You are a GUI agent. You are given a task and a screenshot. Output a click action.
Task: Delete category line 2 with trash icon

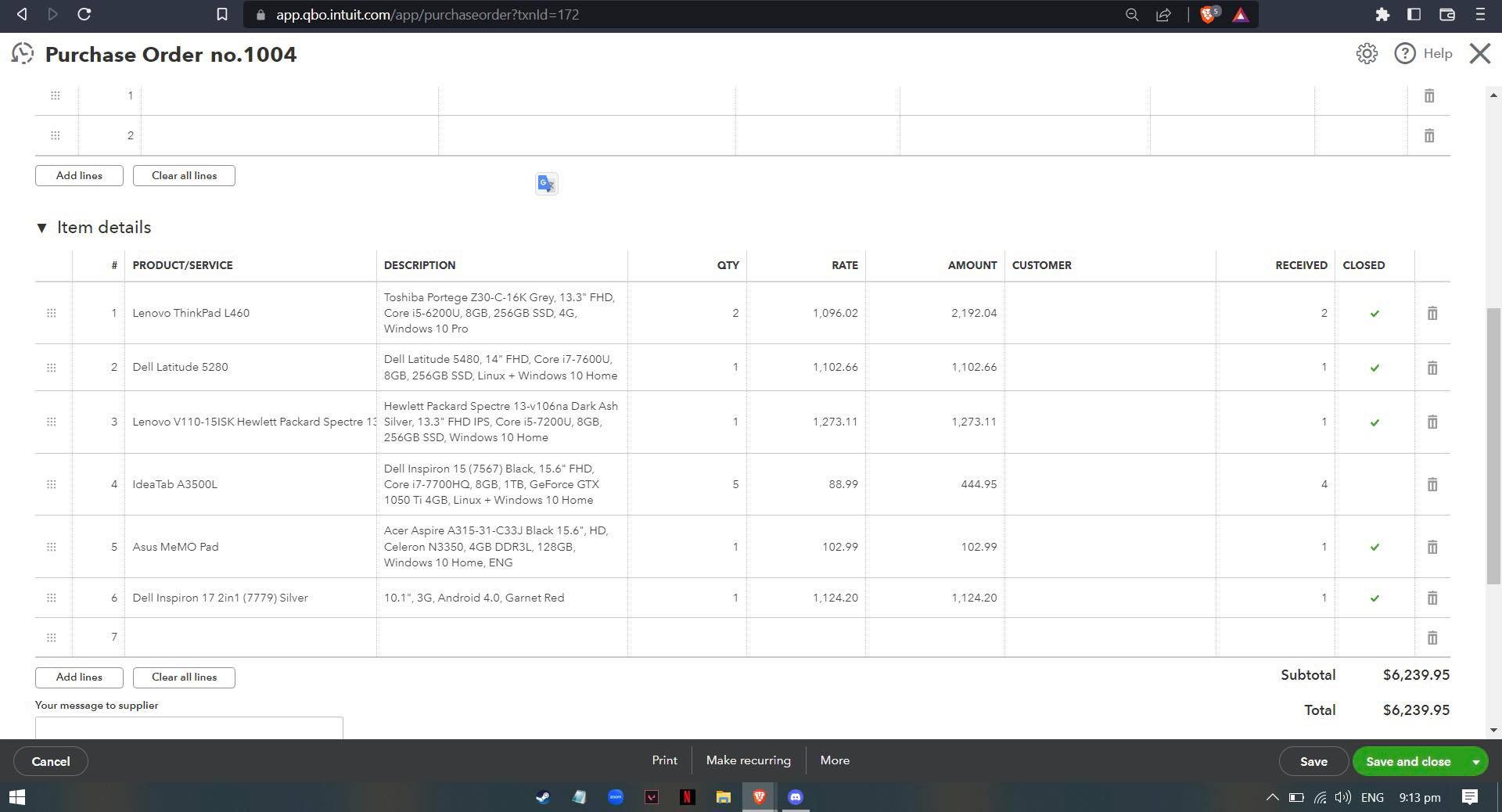[1429, 135]
